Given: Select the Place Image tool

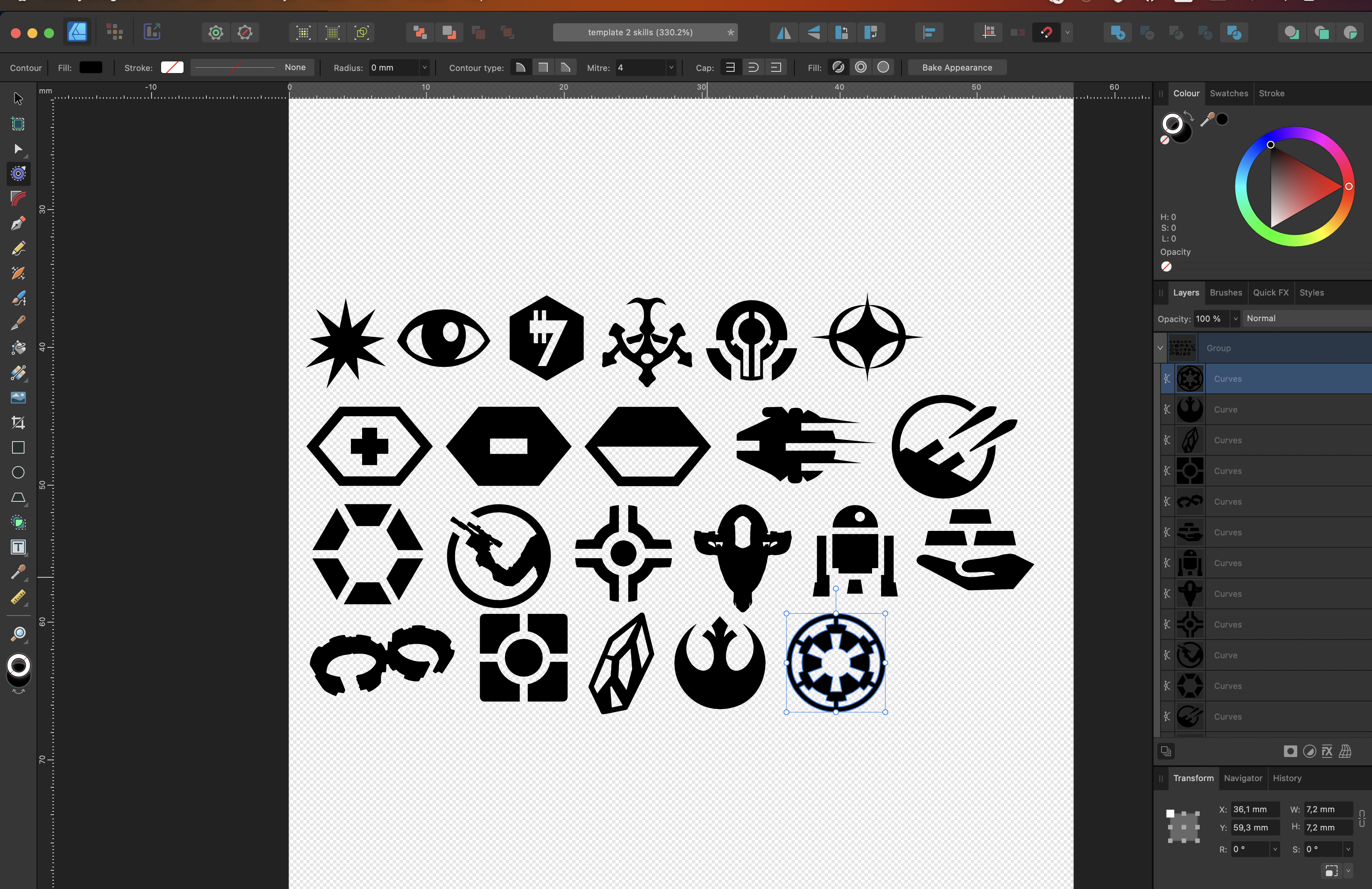Looking at the screenshot, I should 18,398.
